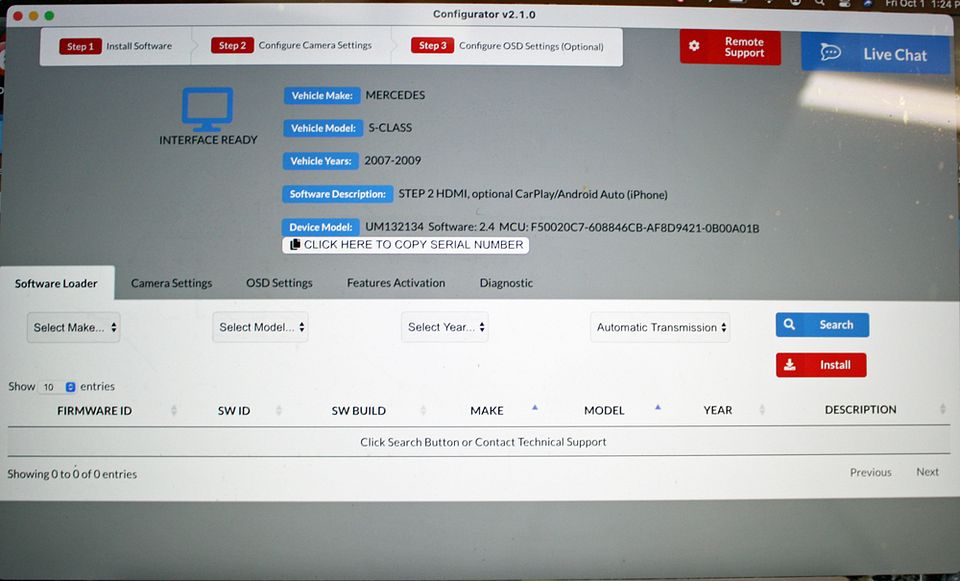The image size is (960, 581).
Task: Click the red Install button
Action: tap(821, 365)
